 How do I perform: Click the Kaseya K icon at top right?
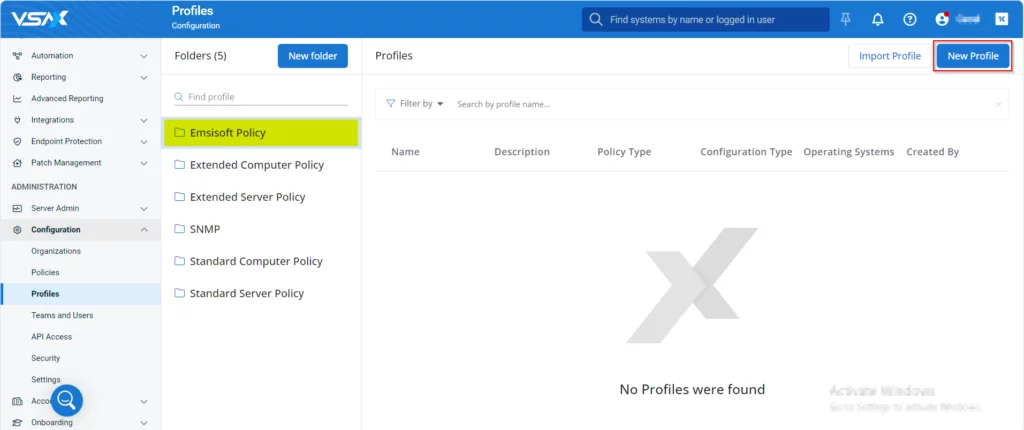coord(1001,19)
